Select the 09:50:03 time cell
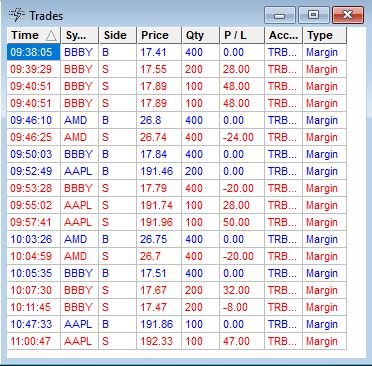 click(34, 154)
